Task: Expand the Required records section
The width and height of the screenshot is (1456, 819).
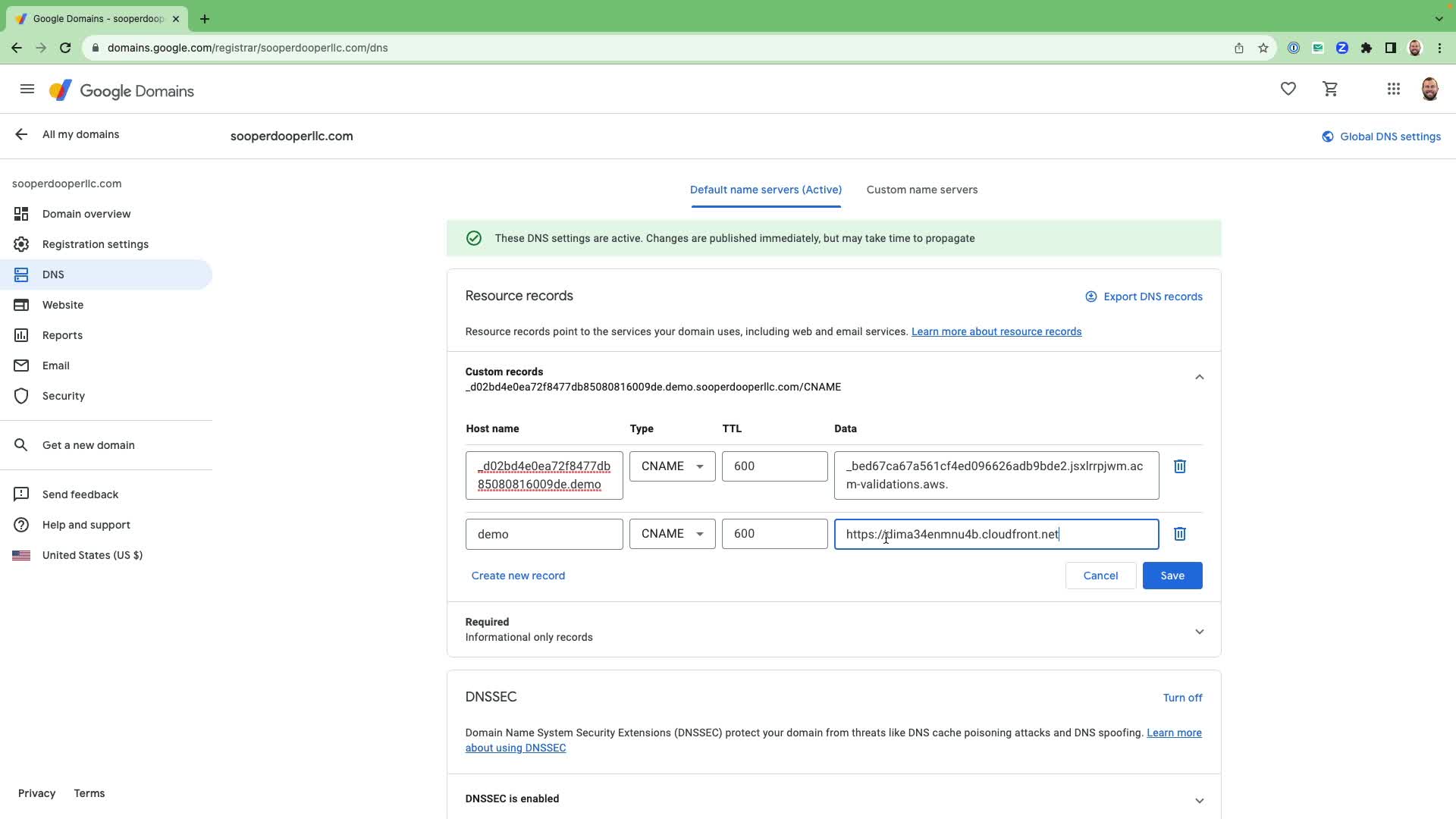Action: (x=1199, y=631)
